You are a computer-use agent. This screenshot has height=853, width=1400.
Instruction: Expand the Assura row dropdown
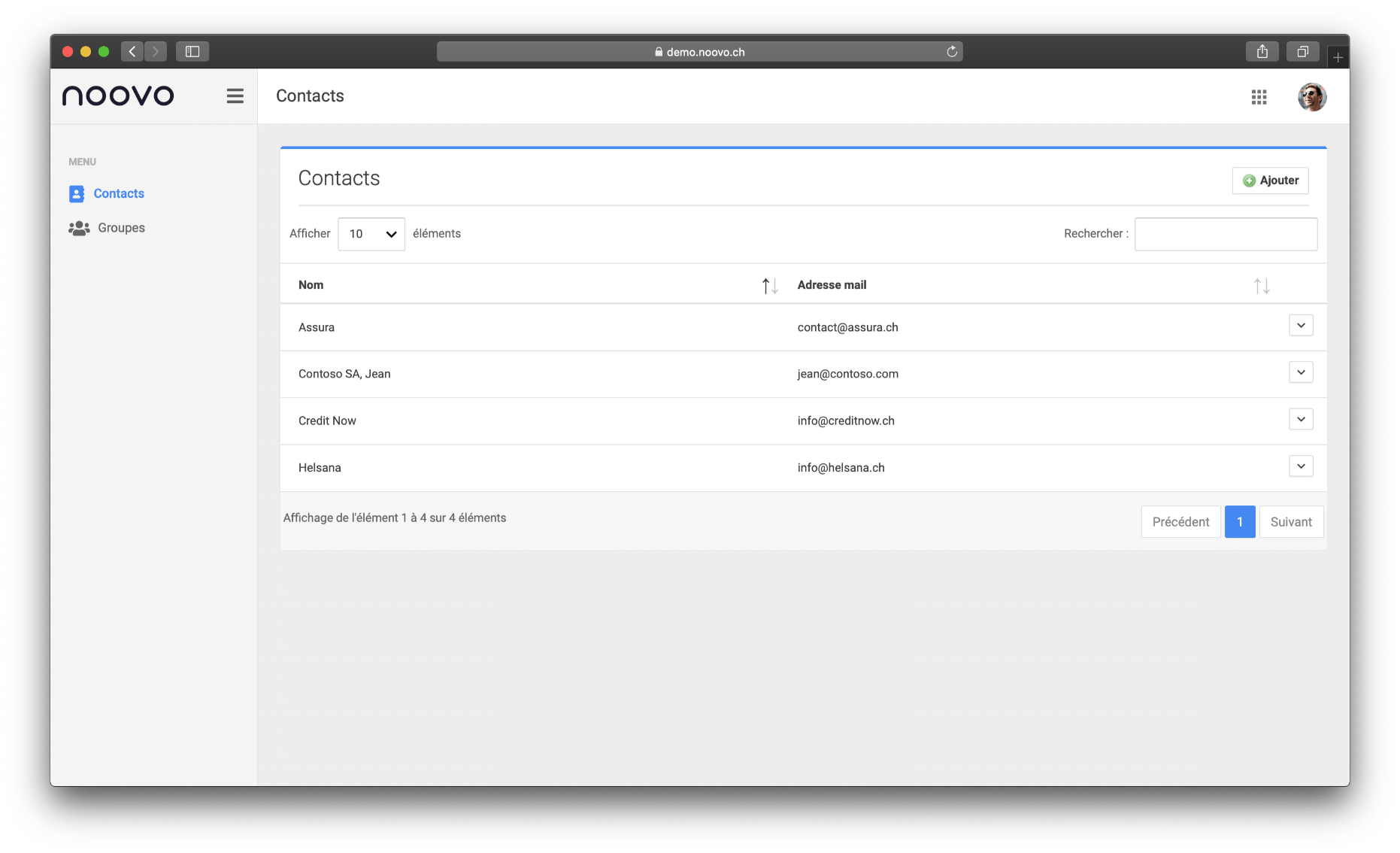coord(1301,326)
